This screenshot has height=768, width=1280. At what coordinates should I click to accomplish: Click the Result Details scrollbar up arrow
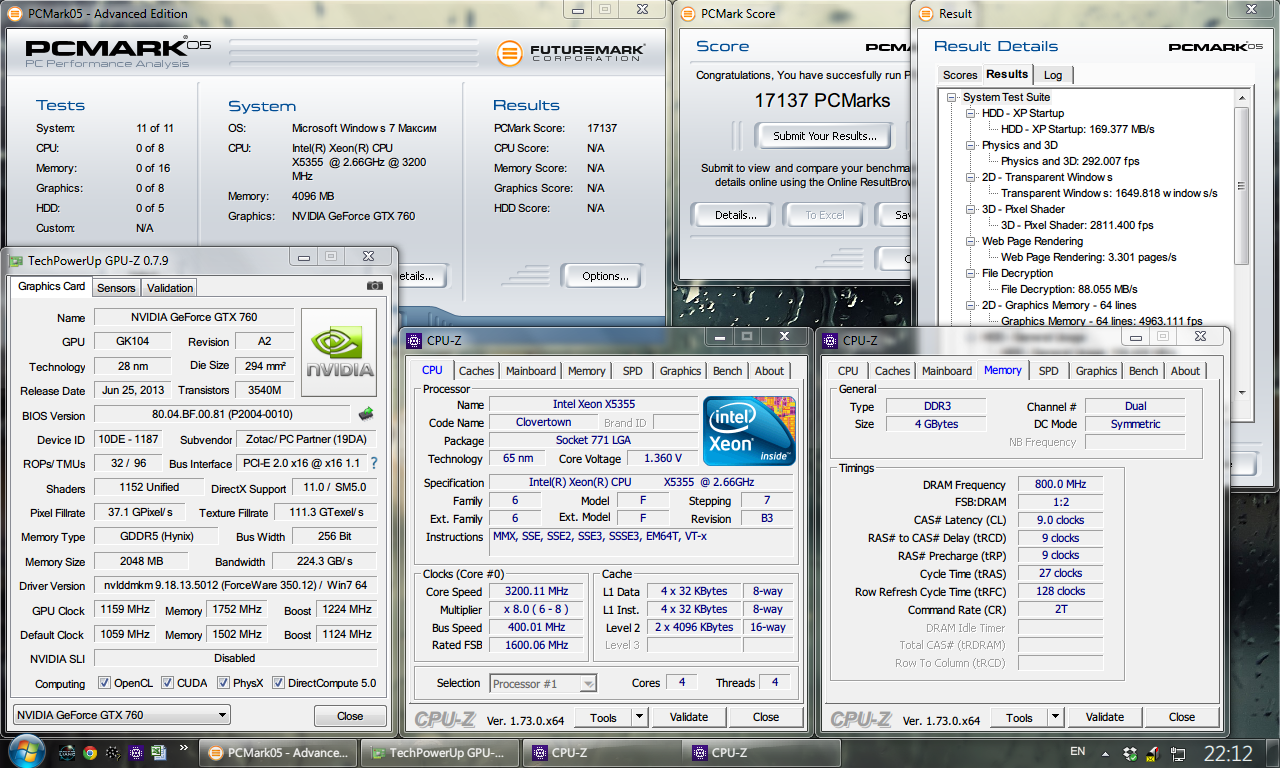(1242, 99)
